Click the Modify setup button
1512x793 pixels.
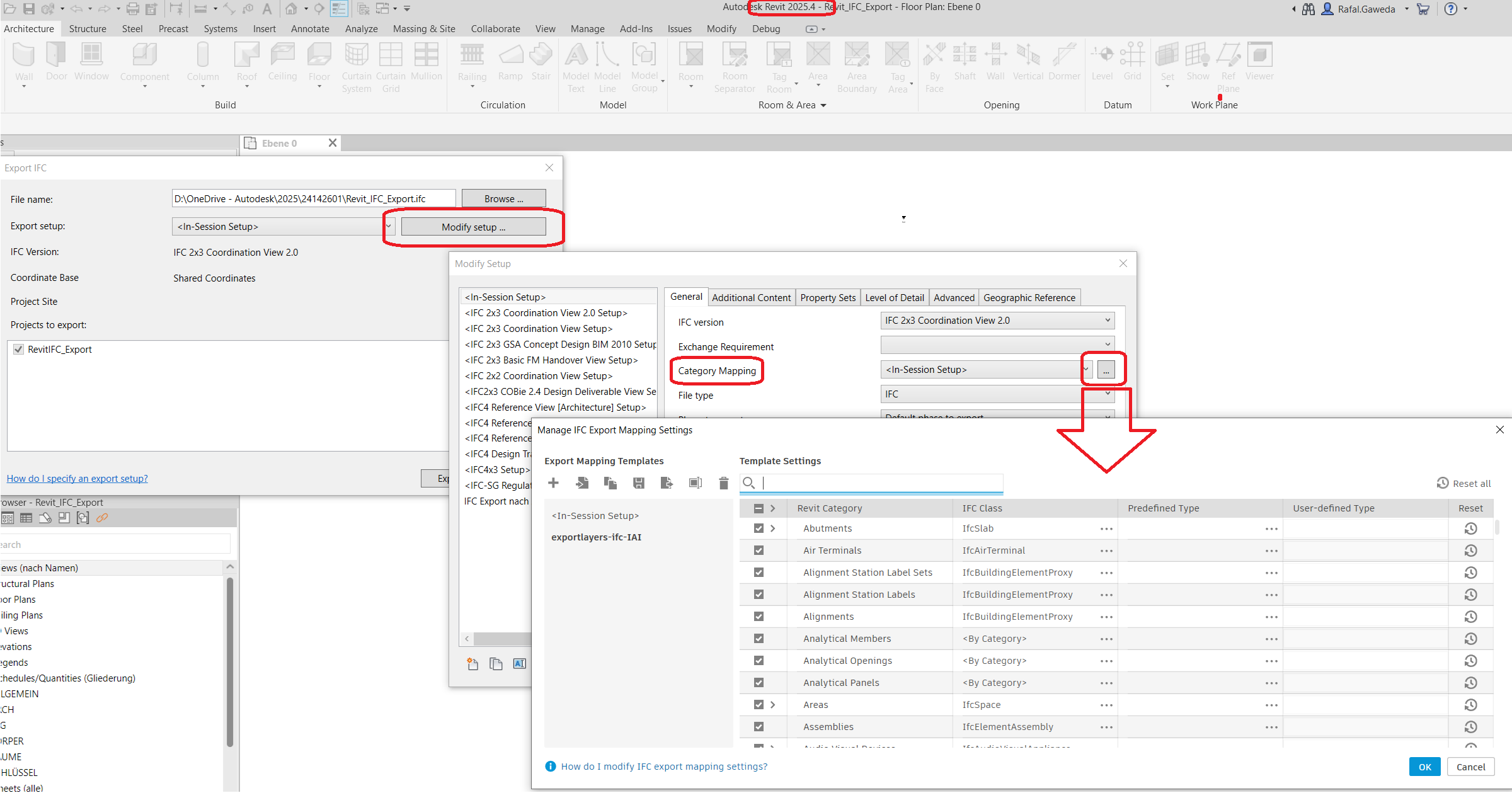[473, 227]
